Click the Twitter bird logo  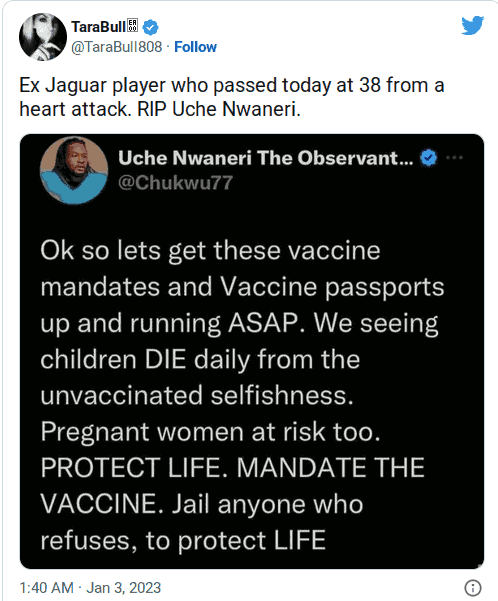point(472,25)
